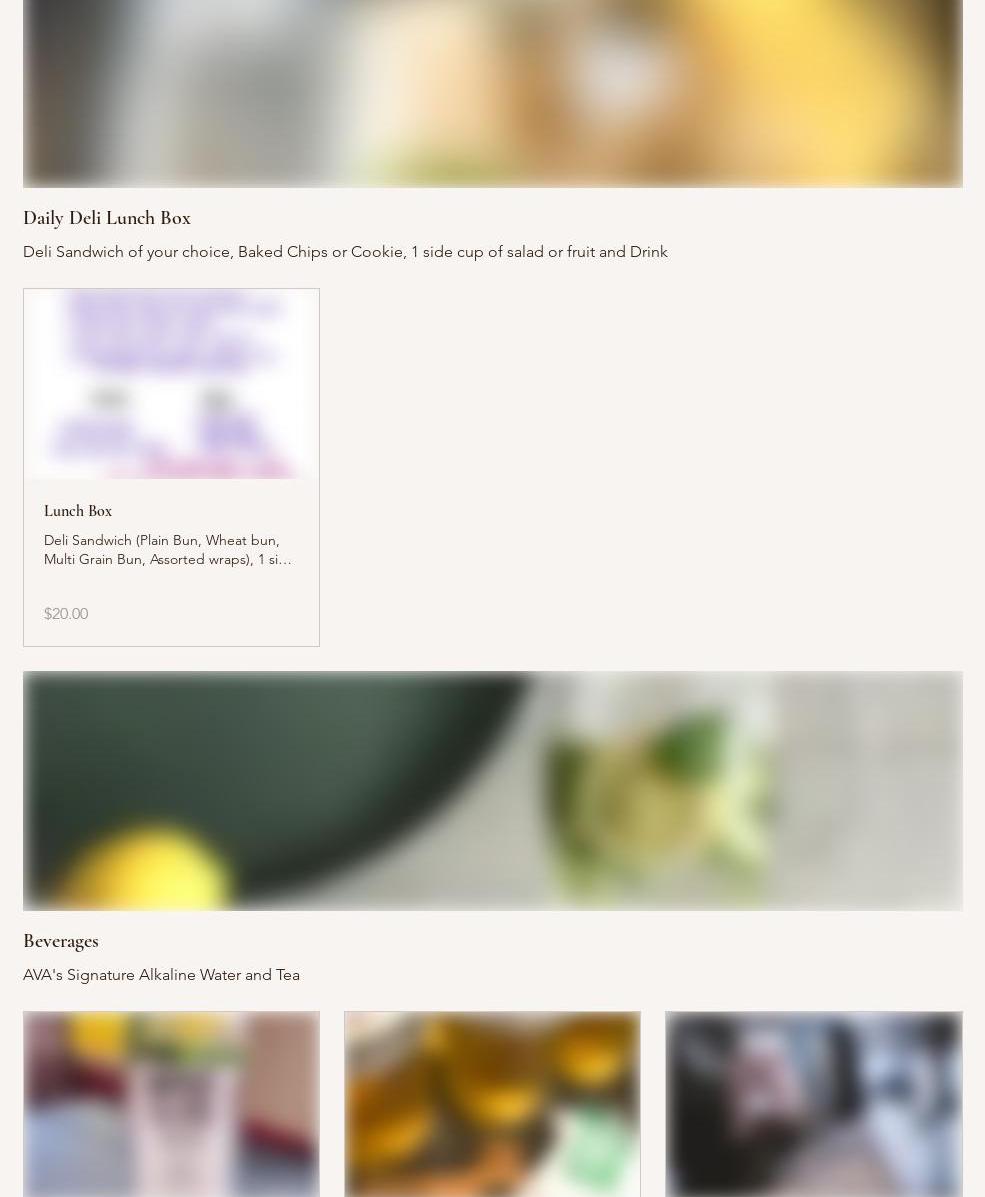Click the Beverages section heading
985x1197 pixels.
pos(60,941)
